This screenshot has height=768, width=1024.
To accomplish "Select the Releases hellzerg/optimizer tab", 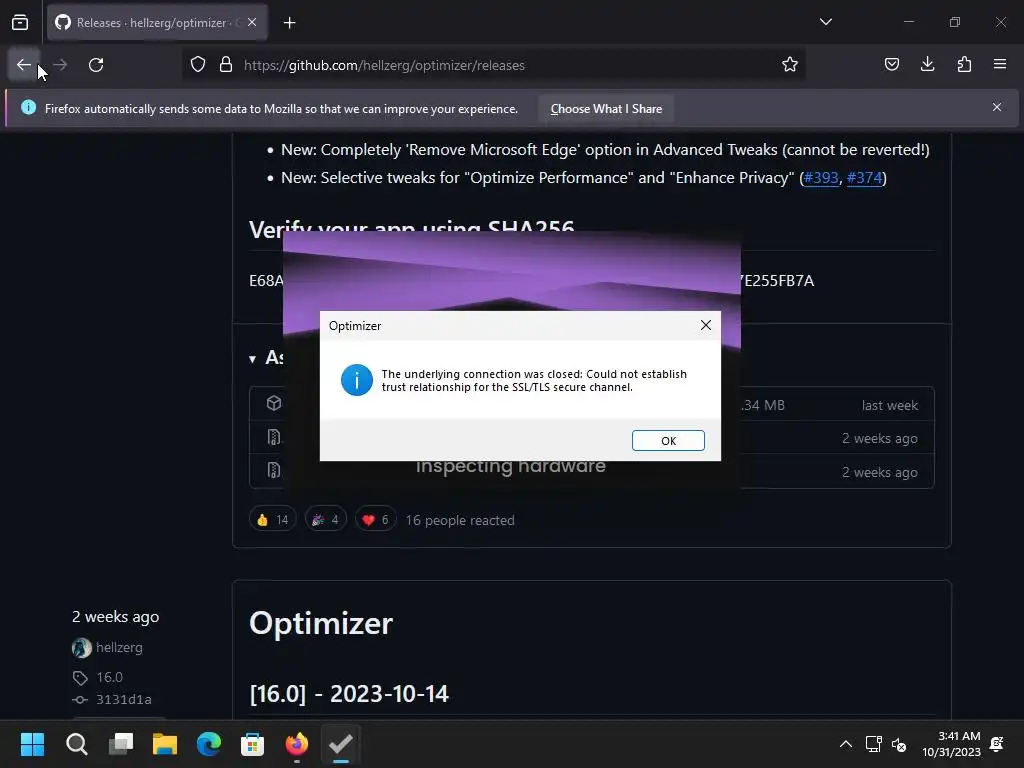I will tap(157, 23).
